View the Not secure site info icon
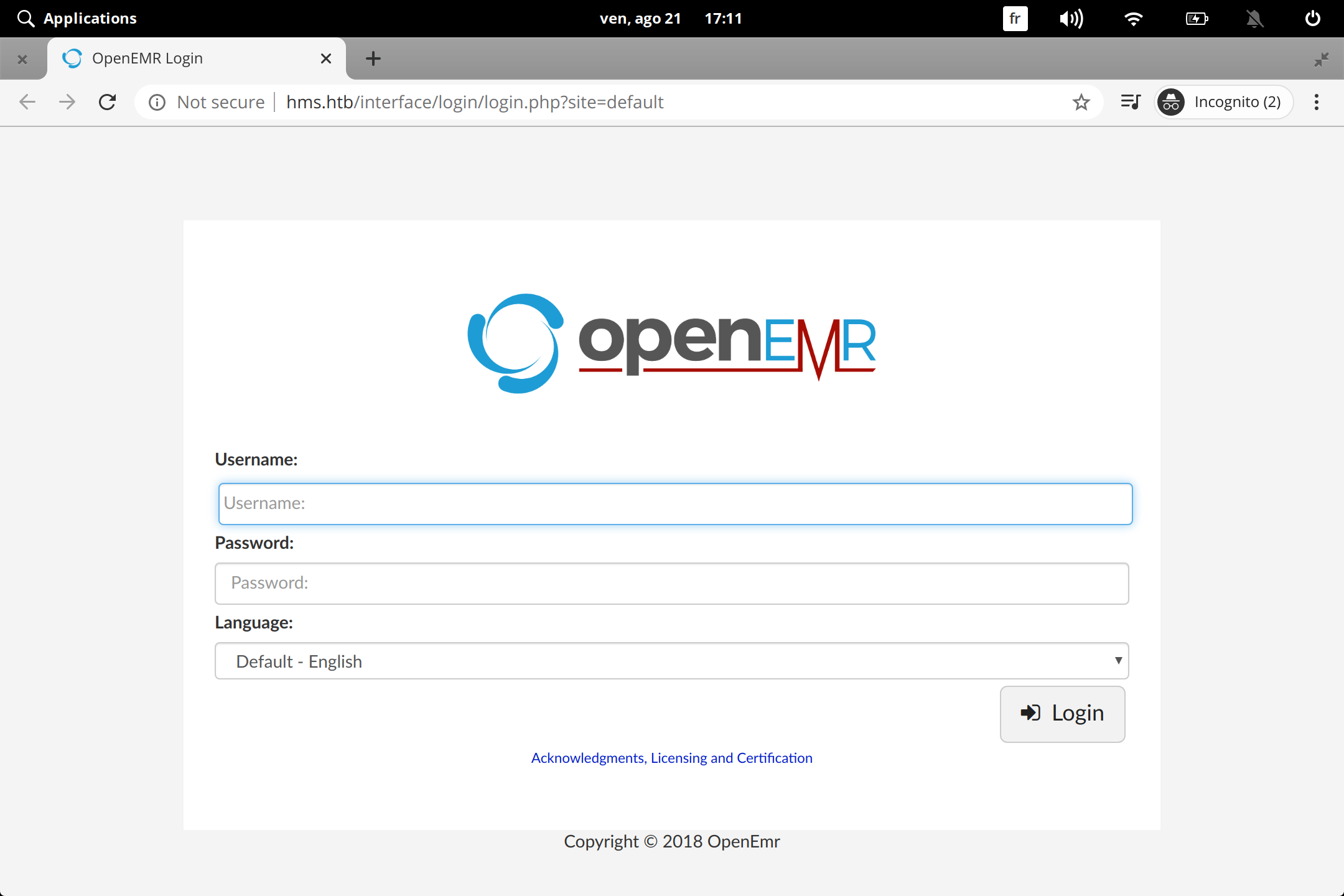 tap(157, 102)
